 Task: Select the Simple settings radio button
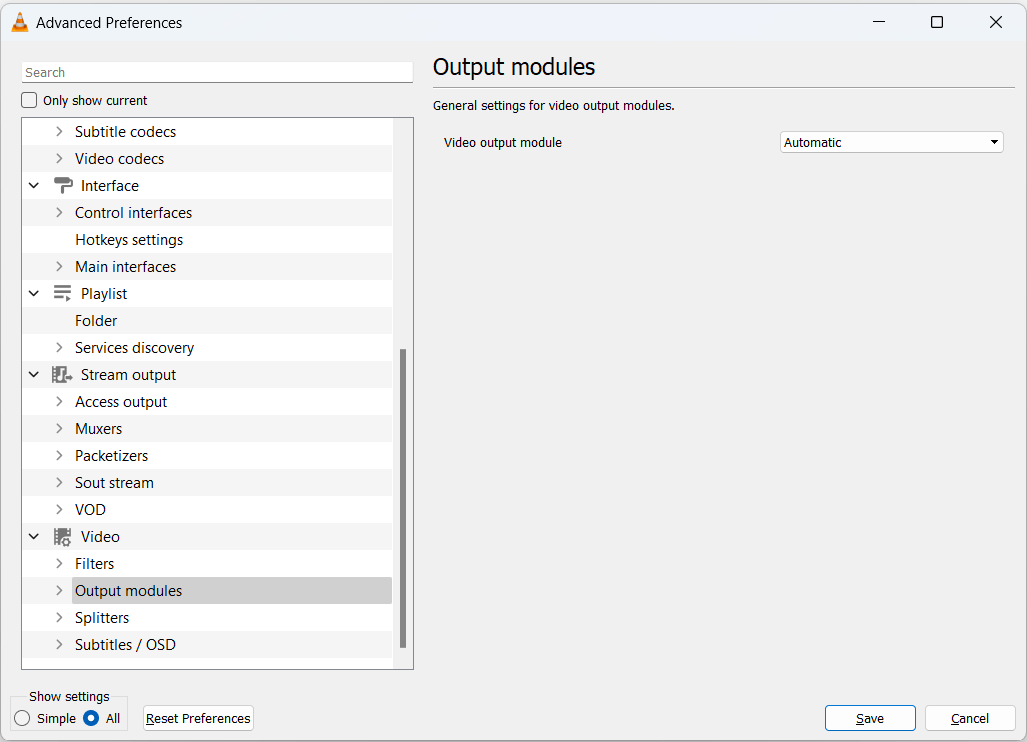coord(20,717)
